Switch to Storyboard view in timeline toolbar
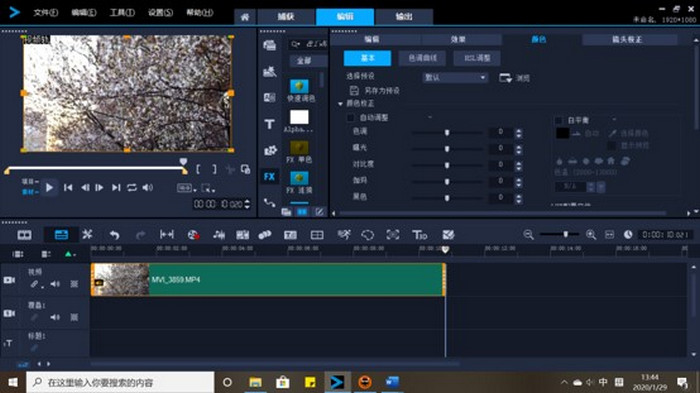 [24, 234]
